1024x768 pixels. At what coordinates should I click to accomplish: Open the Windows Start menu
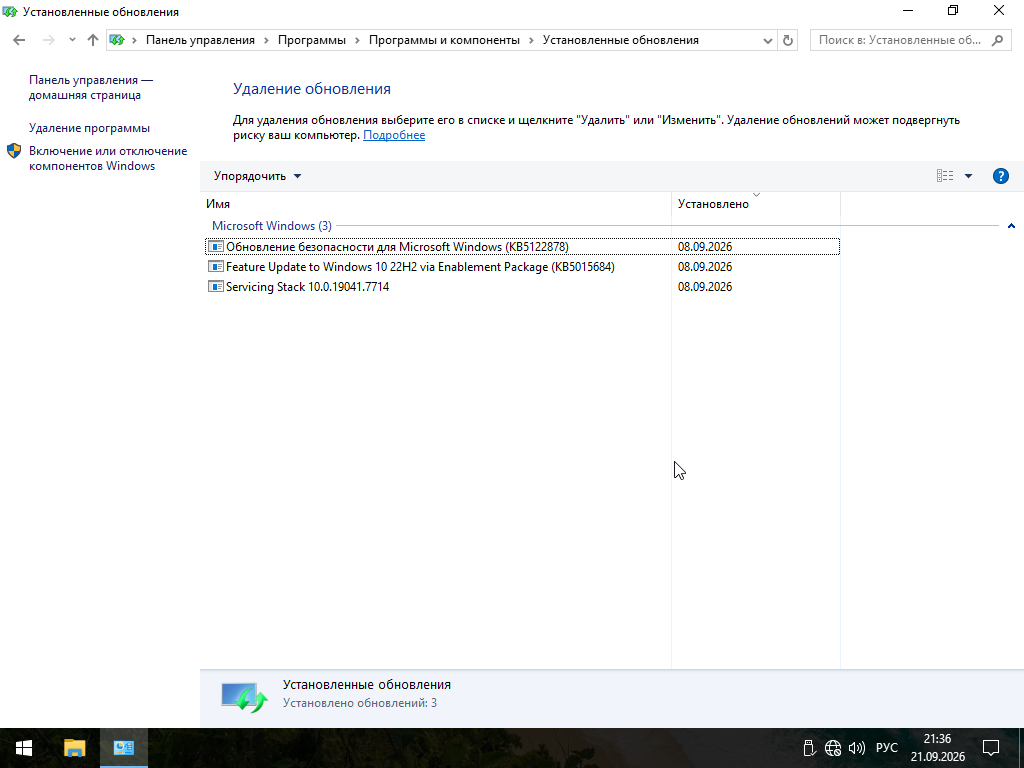[x=24, y=748]
